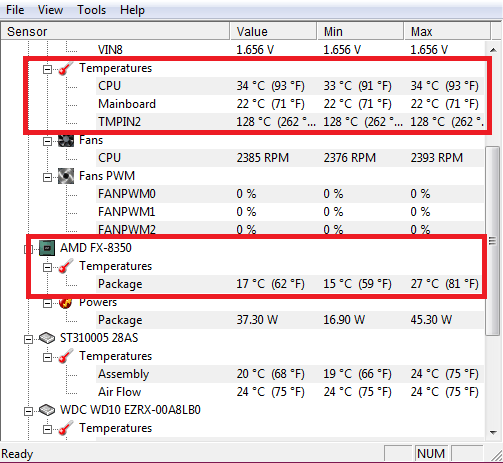The height and width of the screenshot is (463, 503).
Task: Select the WDC WD10 EZRX-00A8LB0 label
Action: pos(130,410)
